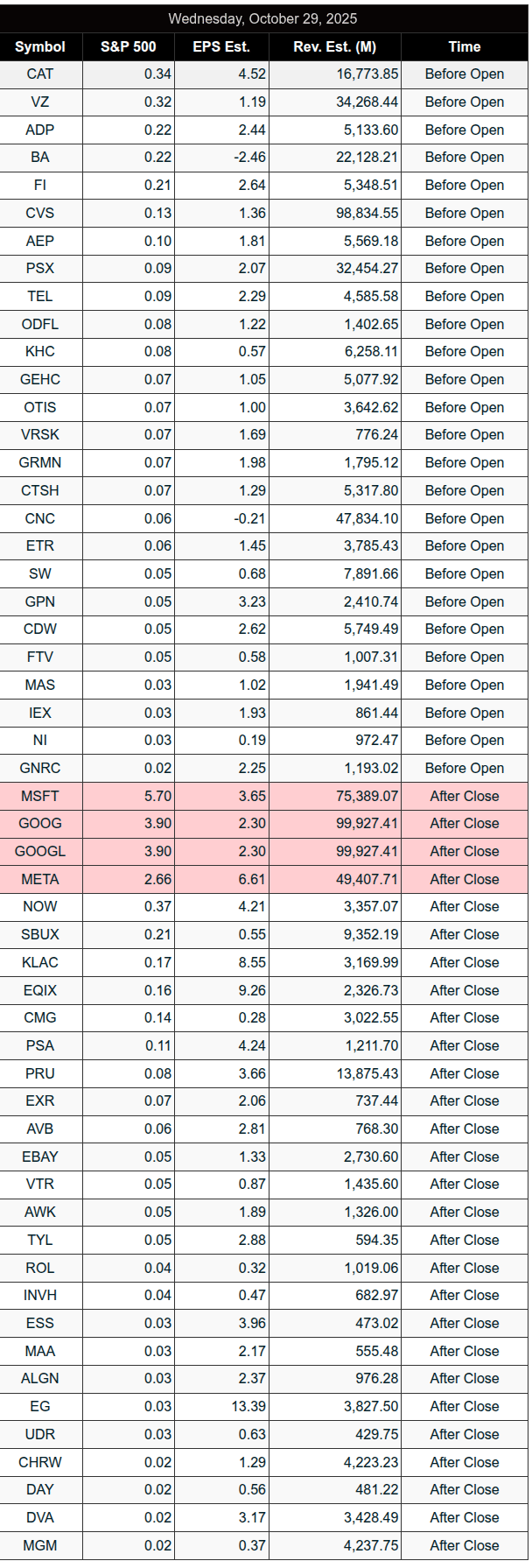532x1568 pixels.
Task: Select the BA symbol cell
Action: point(40,158)
